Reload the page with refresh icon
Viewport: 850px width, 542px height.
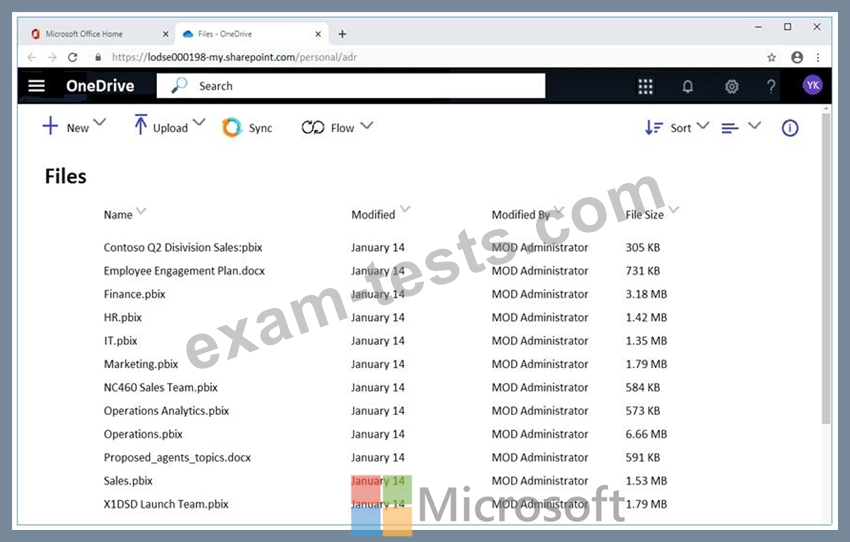click(x=73, y=57)
